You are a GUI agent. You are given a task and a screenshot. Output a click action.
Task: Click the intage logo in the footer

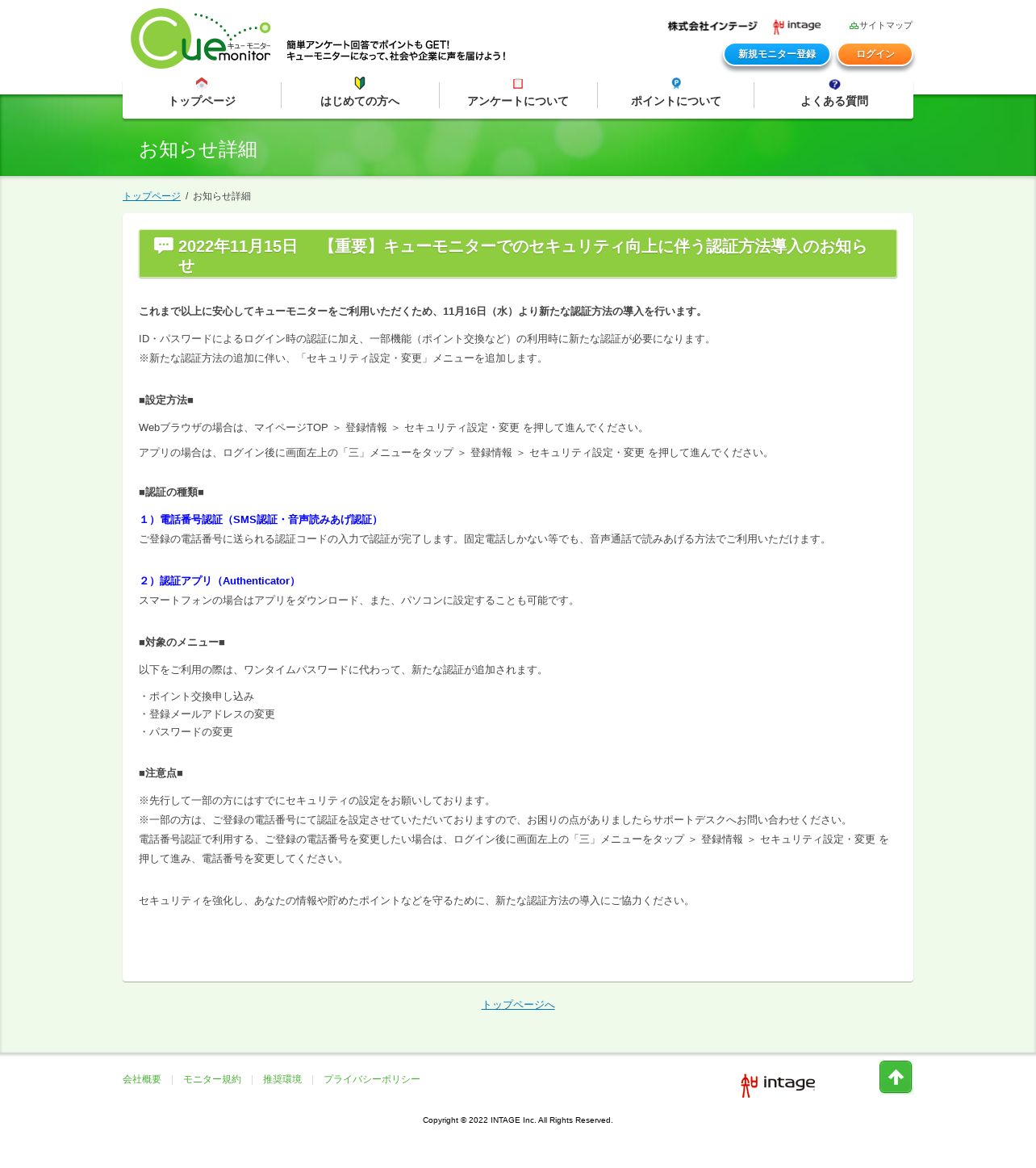click(778, 1084)
